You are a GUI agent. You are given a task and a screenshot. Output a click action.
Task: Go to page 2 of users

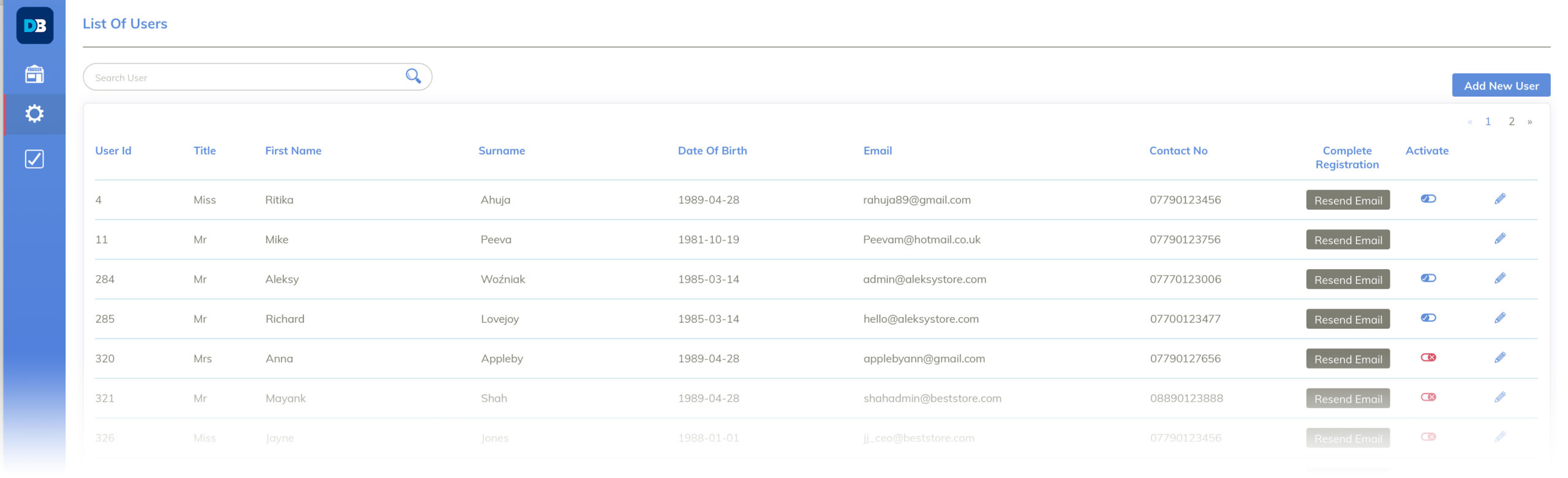(x=1511, y=122)
